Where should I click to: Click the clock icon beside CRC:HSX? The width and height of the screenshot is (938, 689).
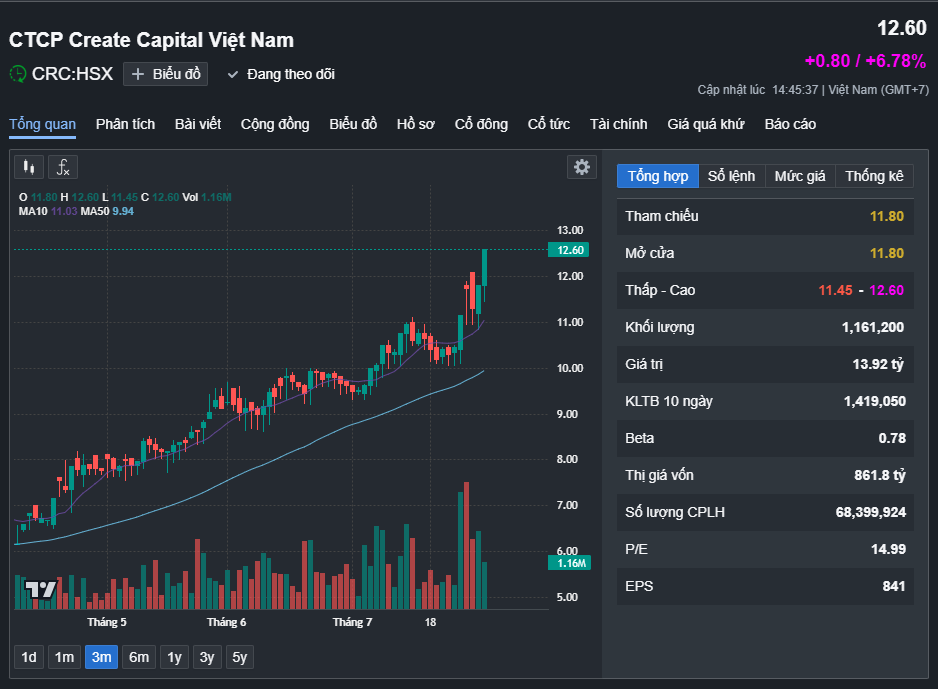18,73
